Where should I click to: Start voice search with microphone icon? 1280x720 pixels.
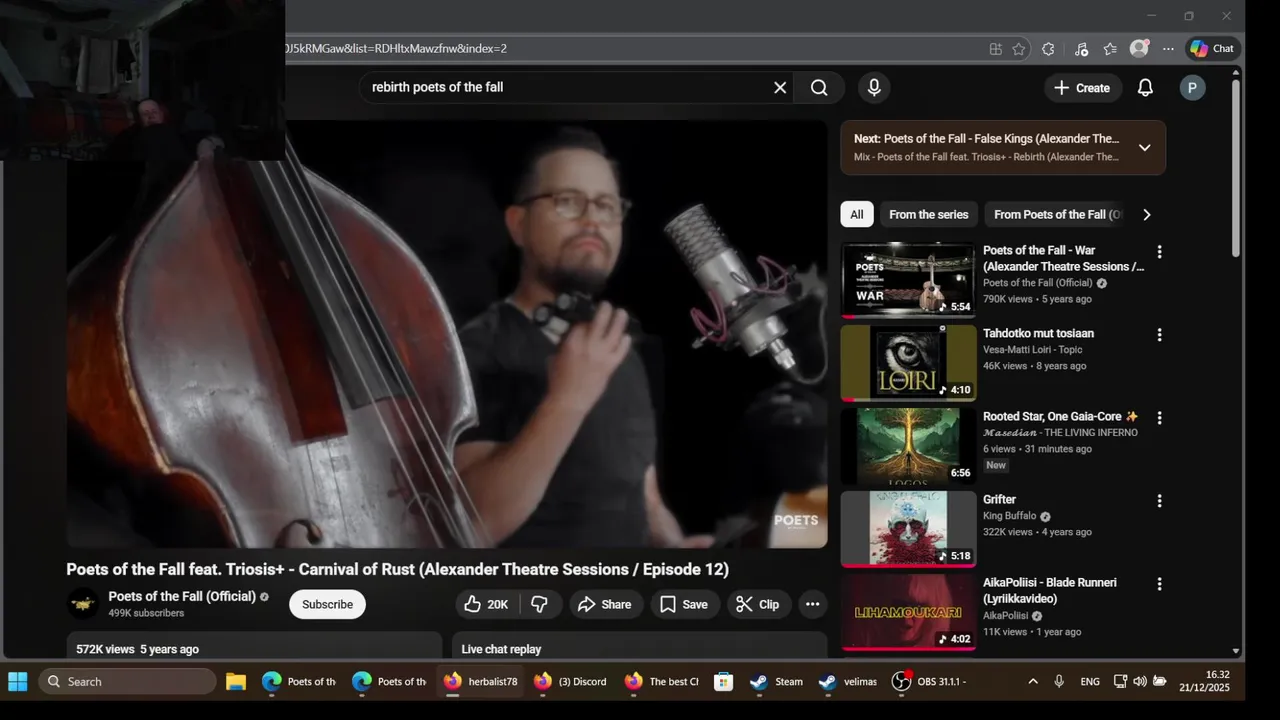pos(874,88)
